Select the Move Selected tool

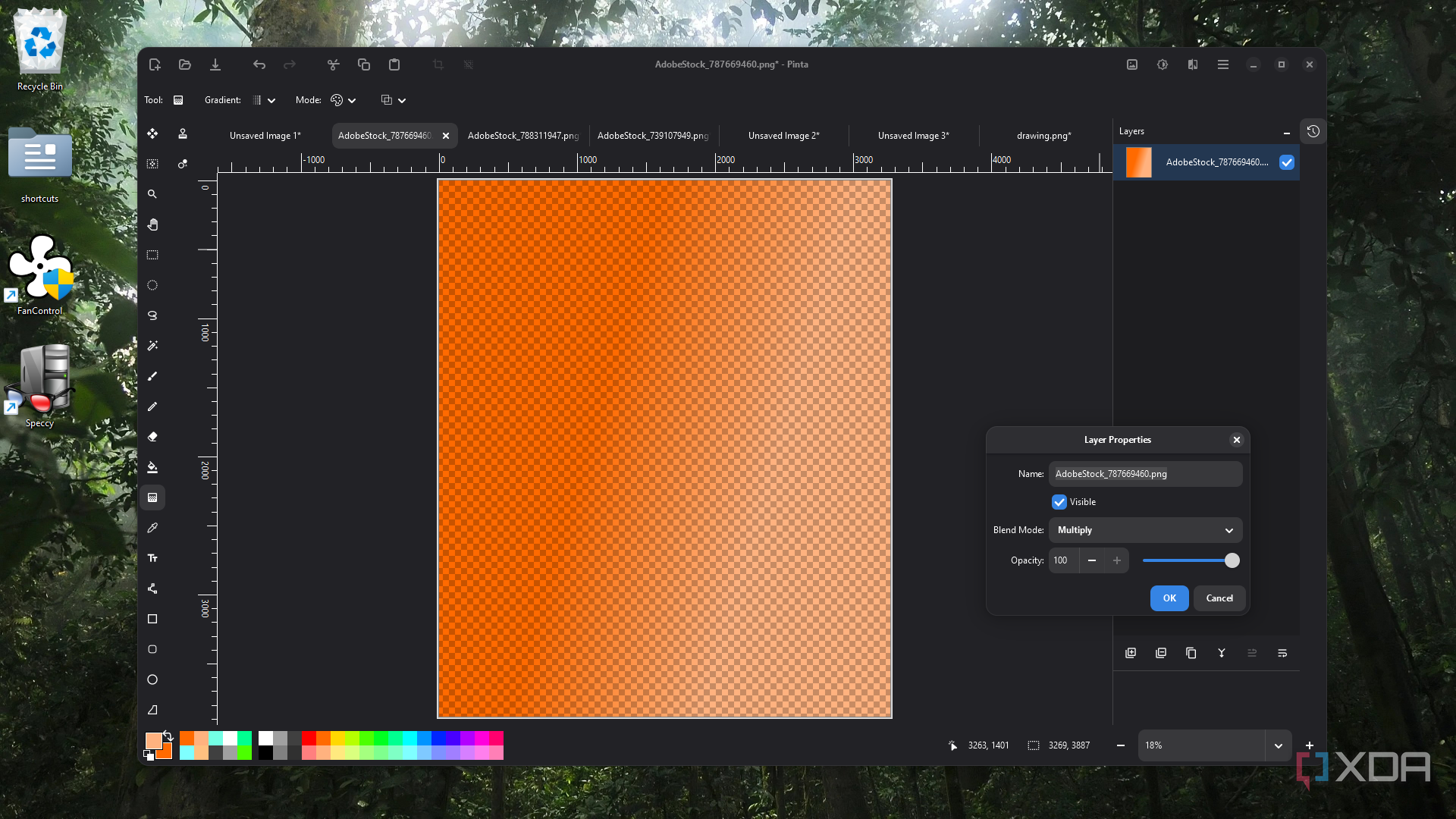pos(152,133)
